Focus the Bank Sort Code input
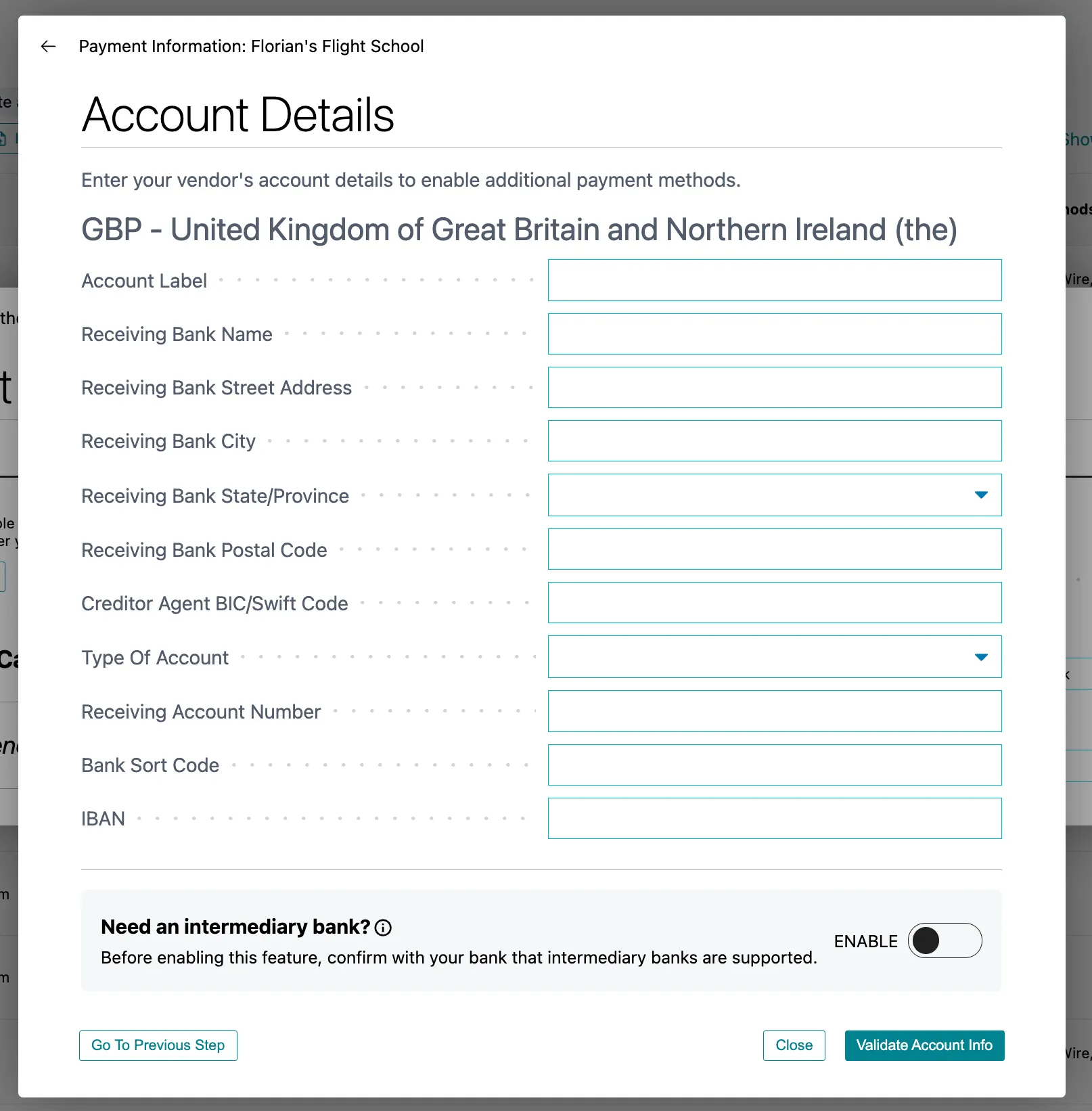The image size is (1092, 1111). (775, 765)
